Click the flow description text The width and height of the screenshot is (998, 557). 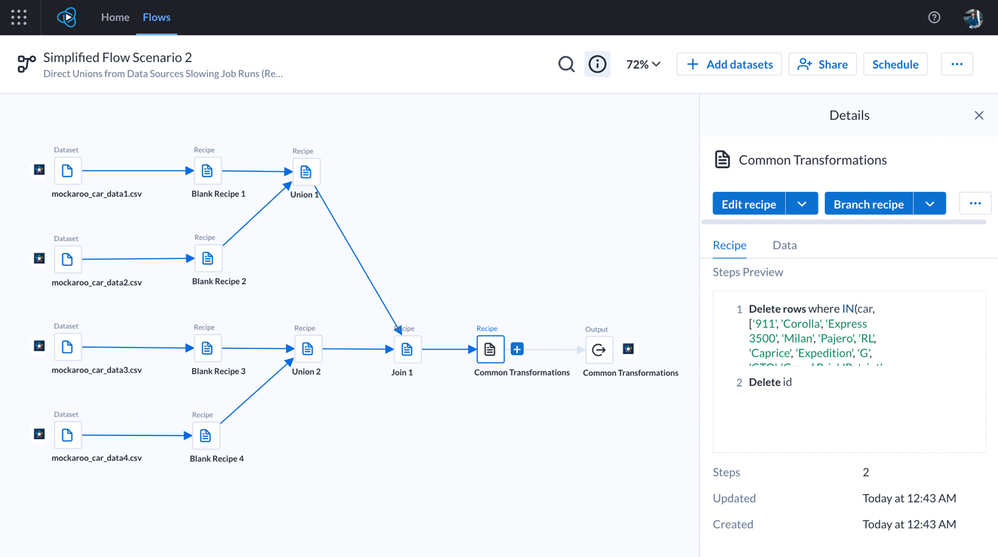[163, 74]
